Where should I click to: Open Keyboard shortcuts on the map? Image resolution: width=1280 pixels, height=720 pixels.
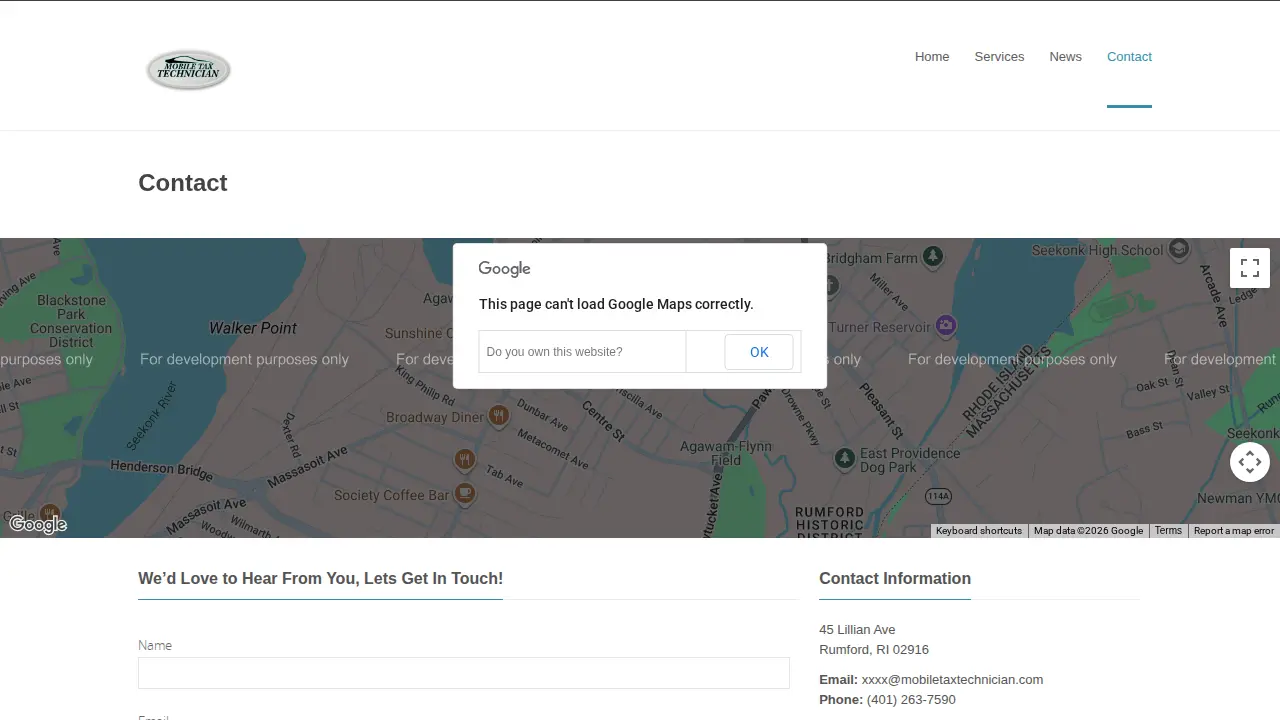coord(979,531)
